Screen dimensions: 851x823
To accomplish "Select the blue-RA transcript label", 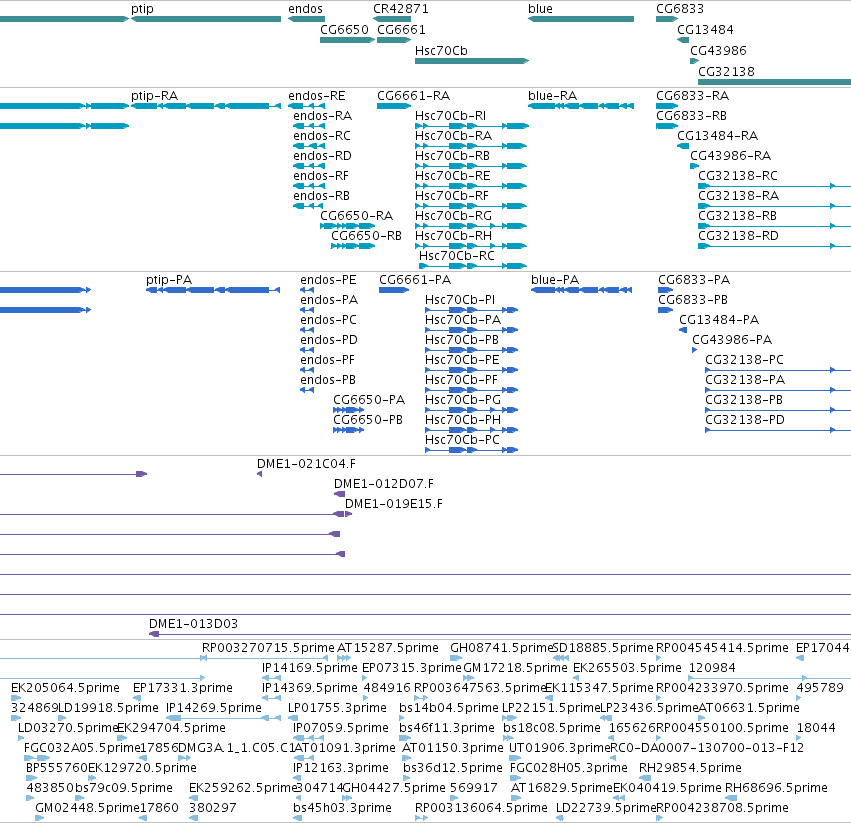I will tap(552, 96).
